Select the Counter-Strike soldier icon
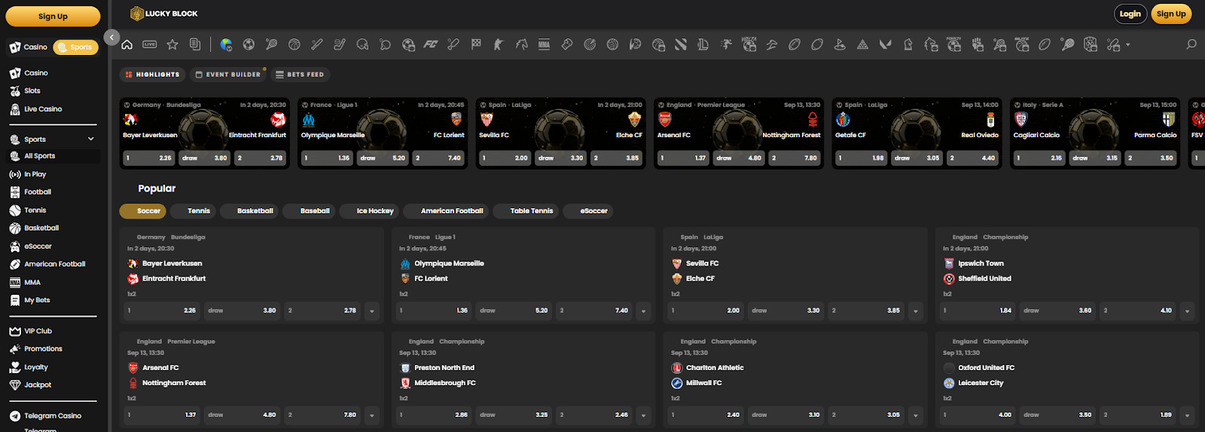 pyautogui.click(x=499, y=44)
